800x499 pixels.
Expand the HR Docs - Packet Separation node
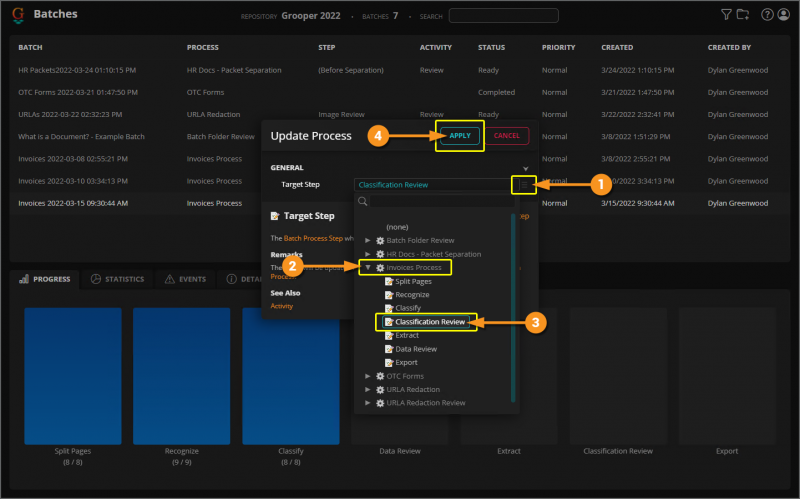368,254
